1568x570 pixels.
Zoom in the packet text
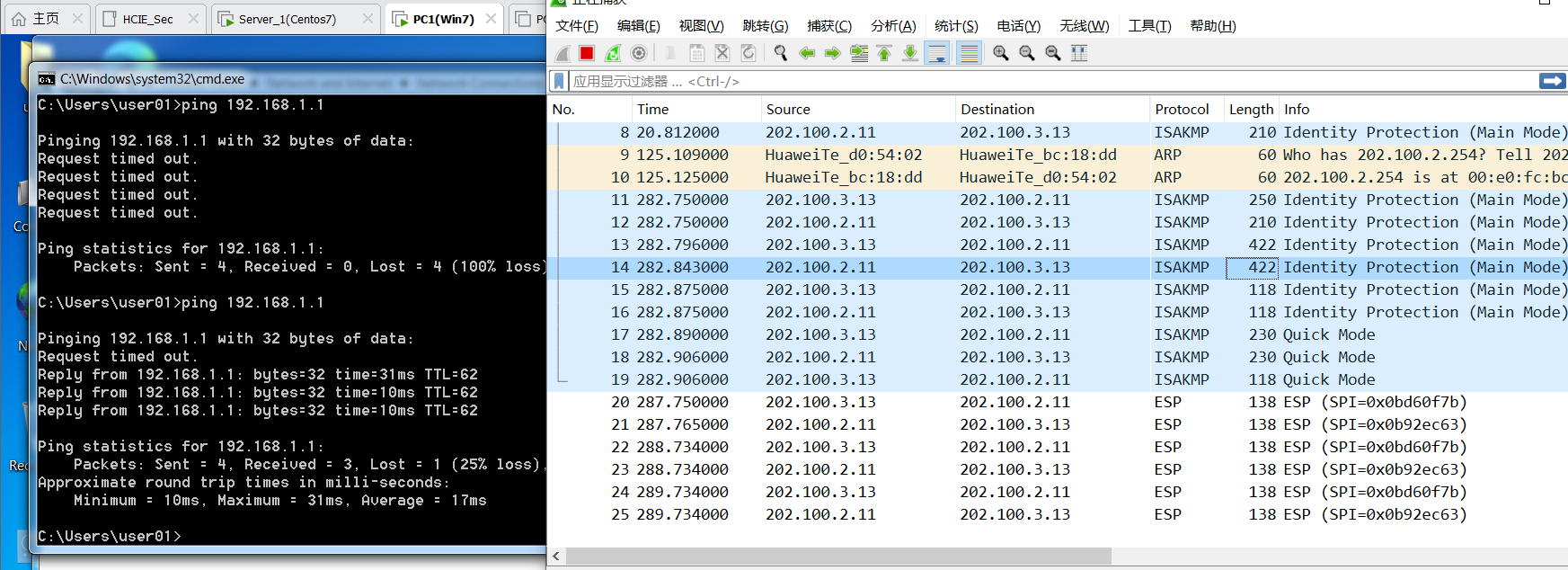1001,53
